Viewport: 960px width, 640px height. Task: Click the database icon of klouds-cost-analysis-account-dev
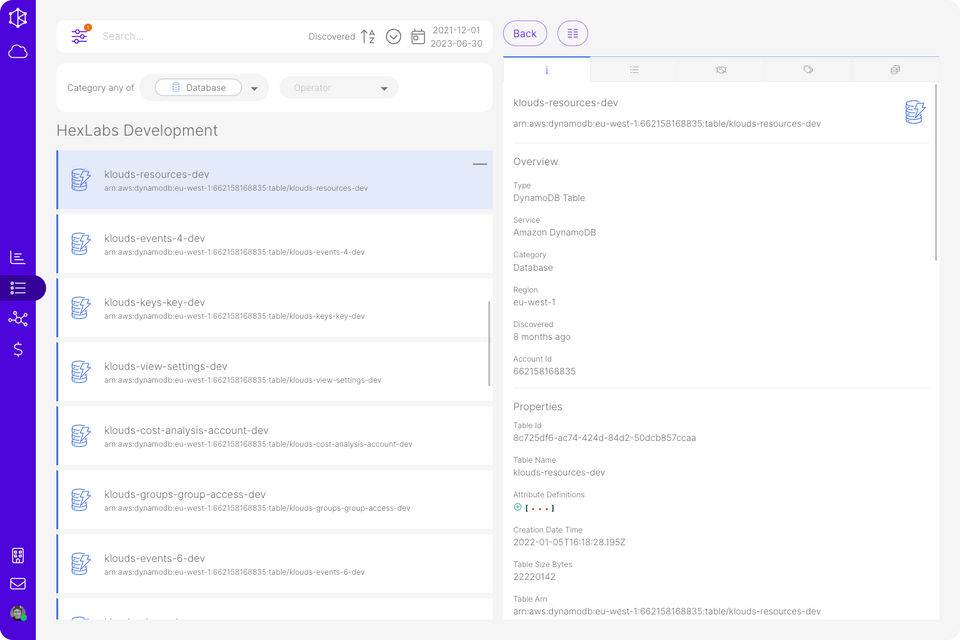(80, 435)
